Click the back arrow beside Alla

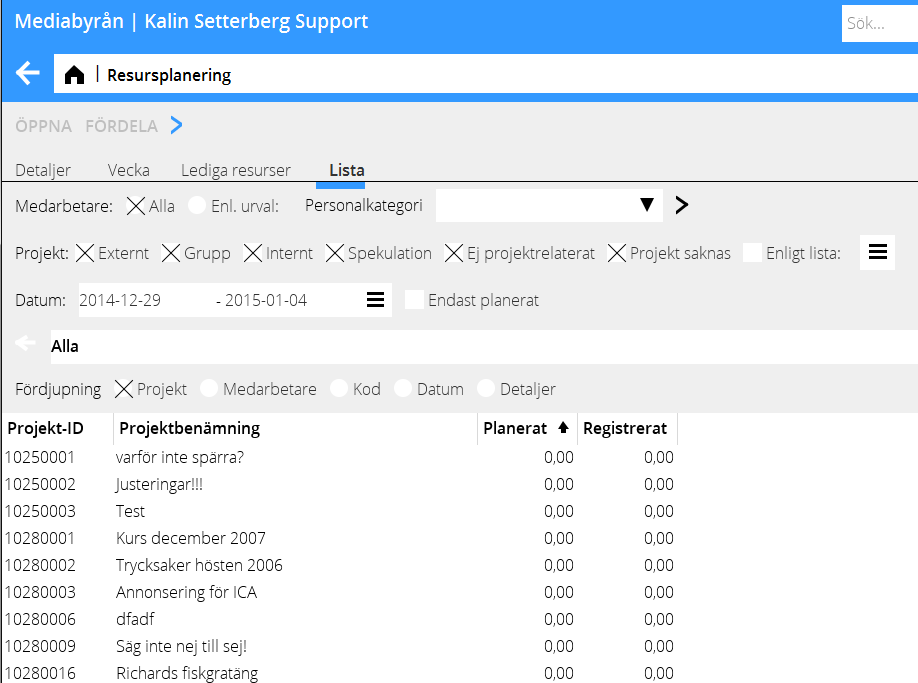click(26, 344)
